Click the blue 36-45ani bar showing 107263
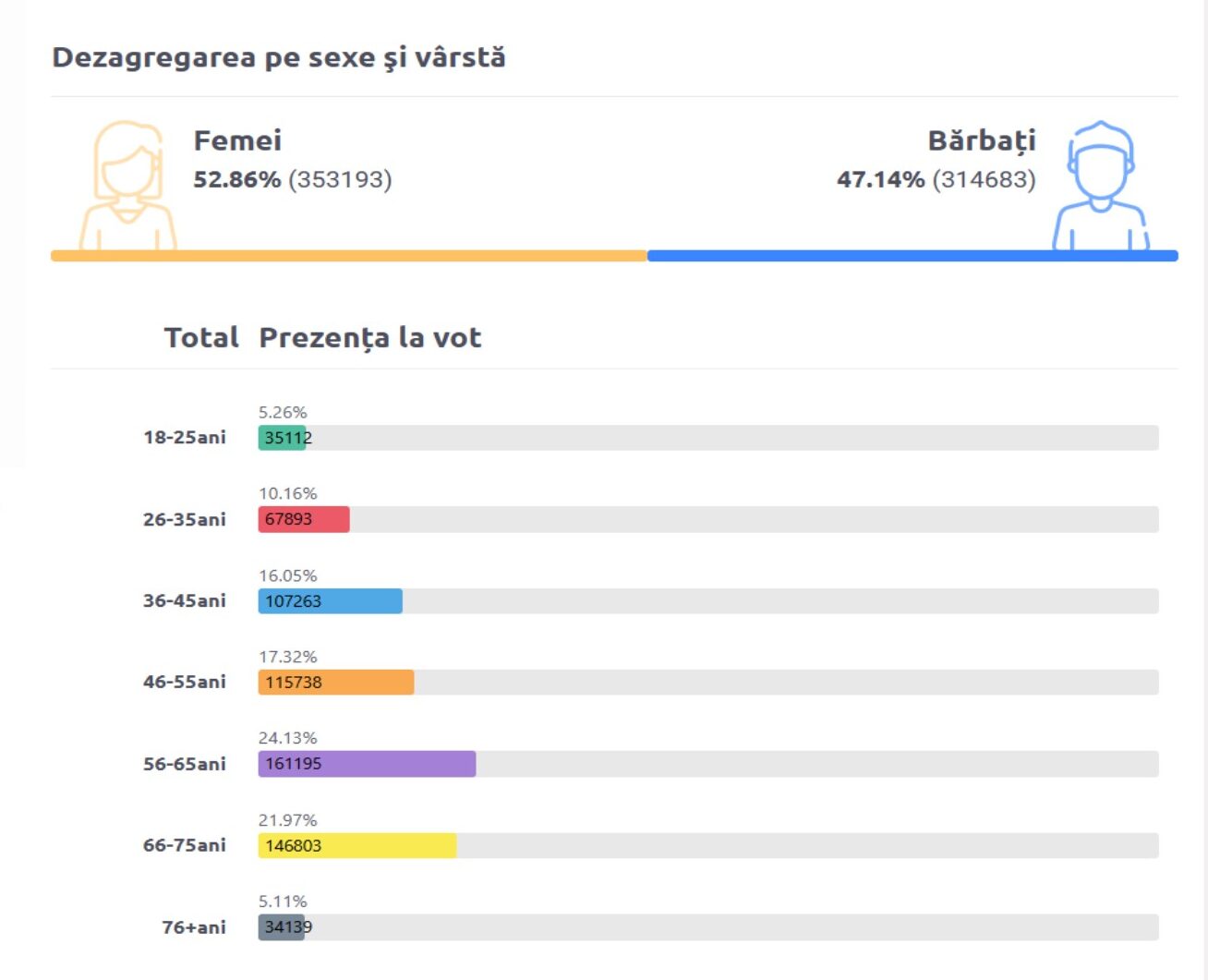 pos(330,601)
